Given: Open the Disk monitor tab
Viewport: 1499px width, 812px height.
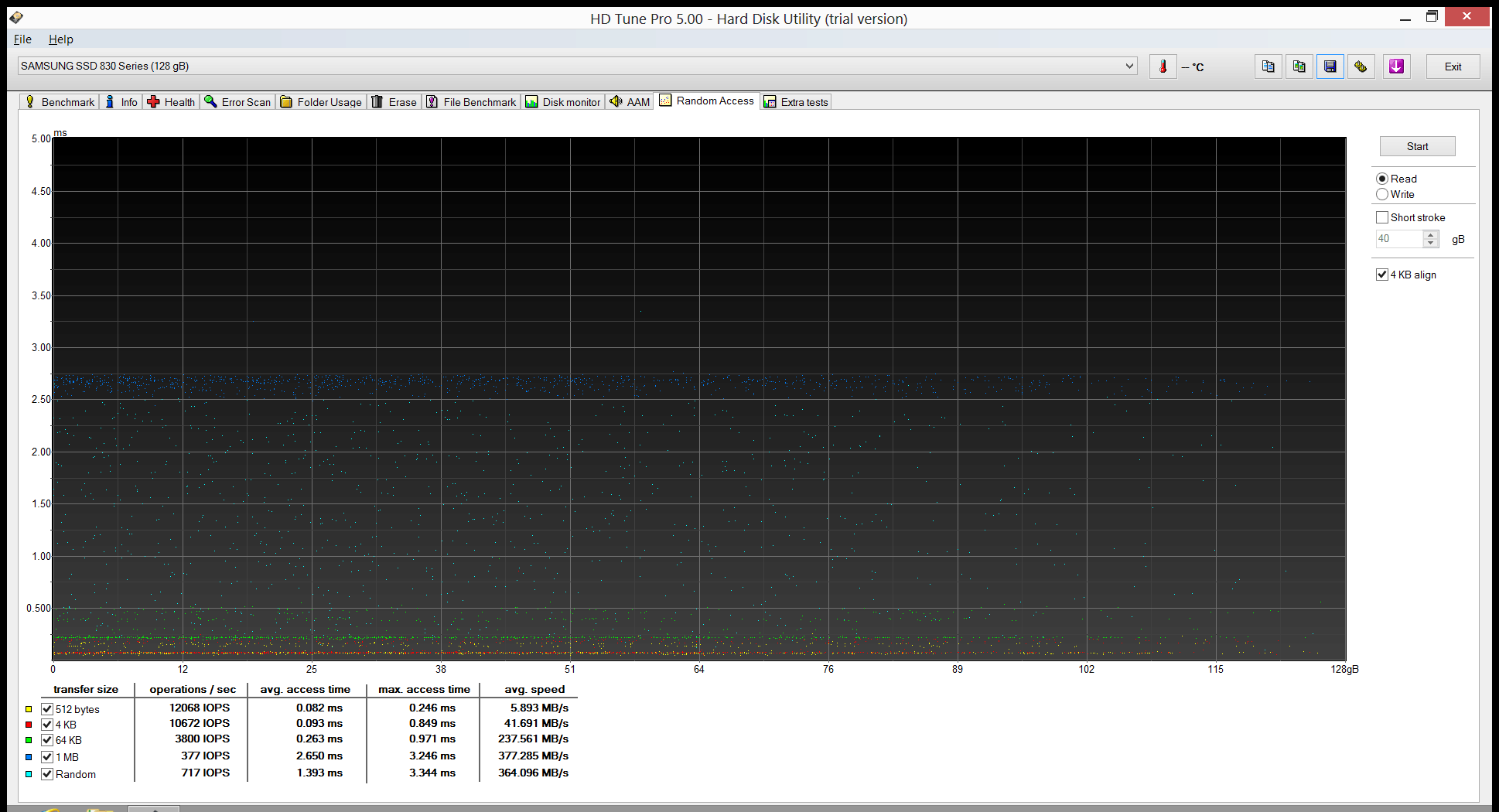Looking at the screenshot, I should 563,102.
